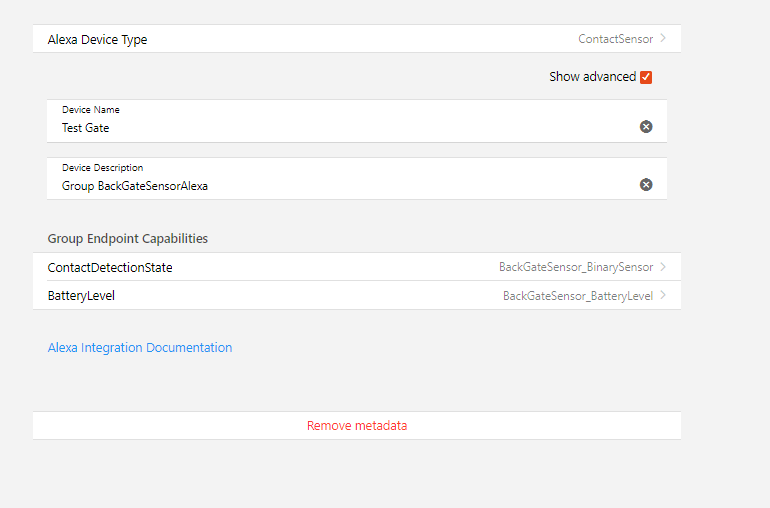This screenshot has height=508, width=770.
Task: Pick the BackGateSensor_BinarySensor item value
Action: click(576, 267)
